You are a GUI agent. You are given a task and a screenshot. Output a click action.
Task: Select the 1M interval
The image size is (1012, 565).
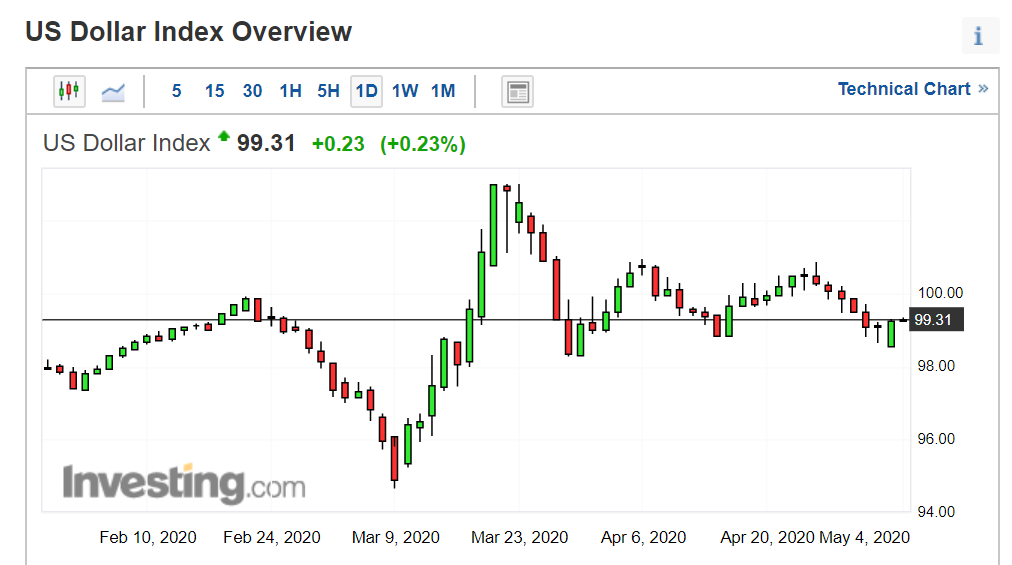point(443,91)
